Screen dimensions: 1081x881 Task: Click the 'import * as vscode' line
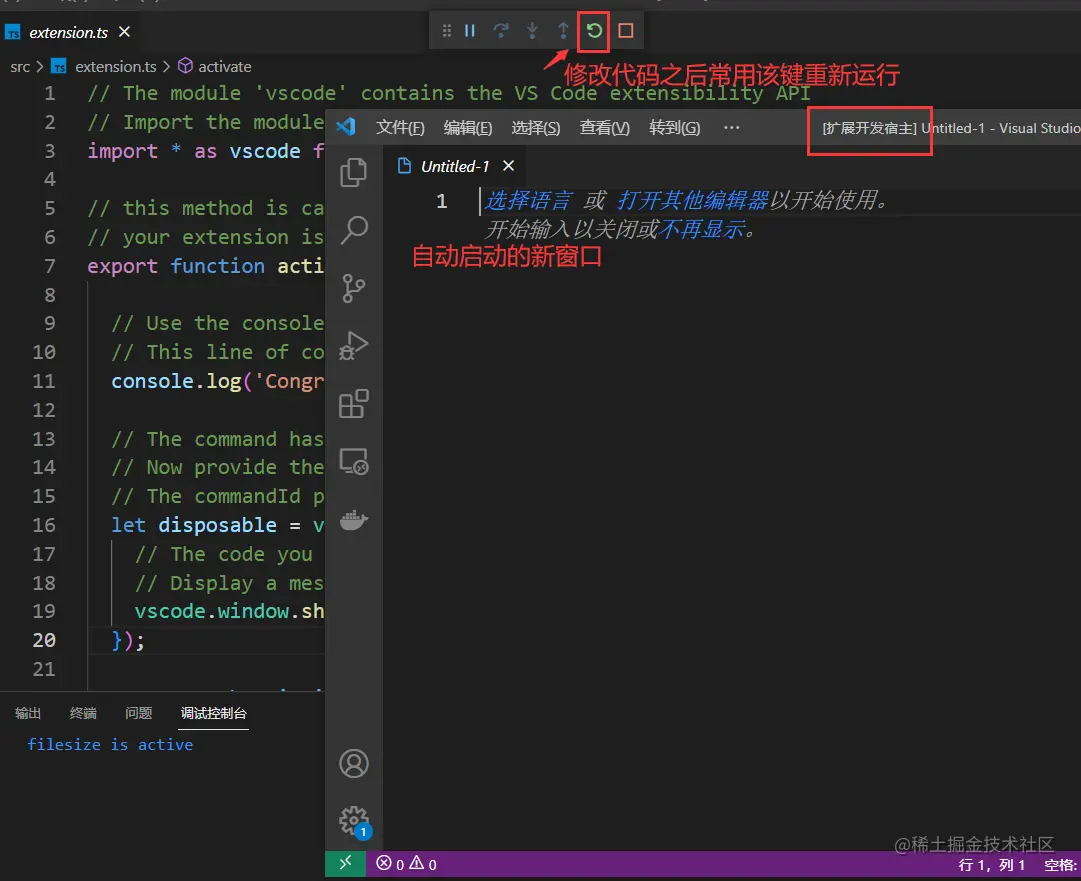pyautogui.click(x=205, y=151)
